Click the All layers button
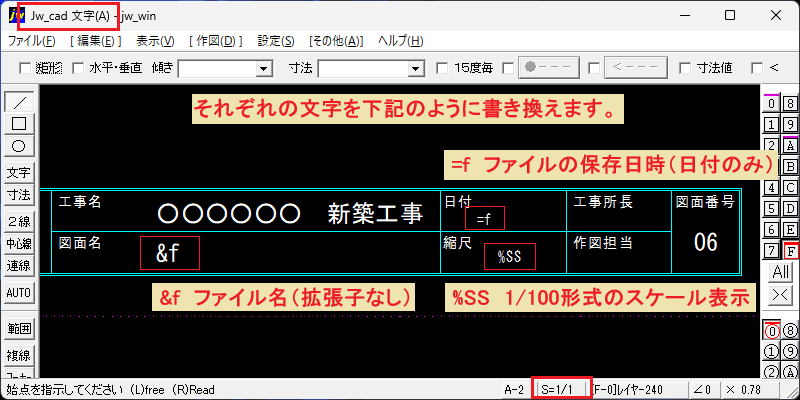This screenshot has width=800, height=400. coord(781,272)
